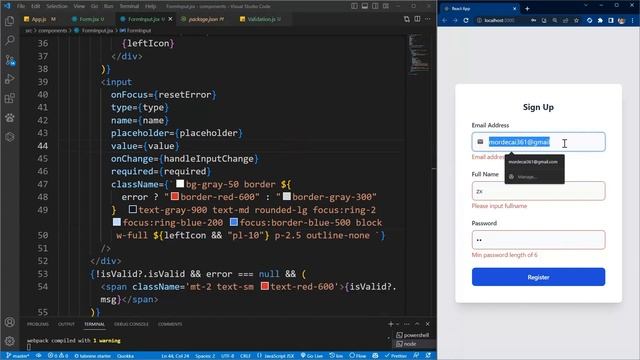Click the Full Name input field
Screen dimensions: 640x360
coord(538,191)
